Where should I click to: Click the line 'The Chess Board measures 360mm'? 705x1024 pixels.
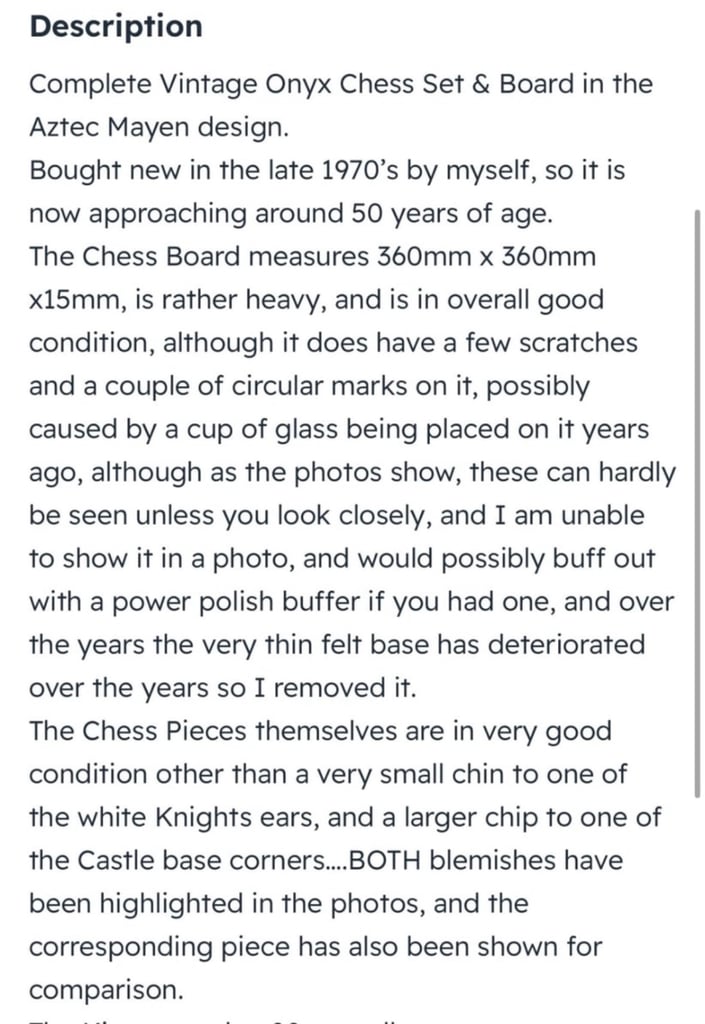pyautogui.click(x=313, y=256)
